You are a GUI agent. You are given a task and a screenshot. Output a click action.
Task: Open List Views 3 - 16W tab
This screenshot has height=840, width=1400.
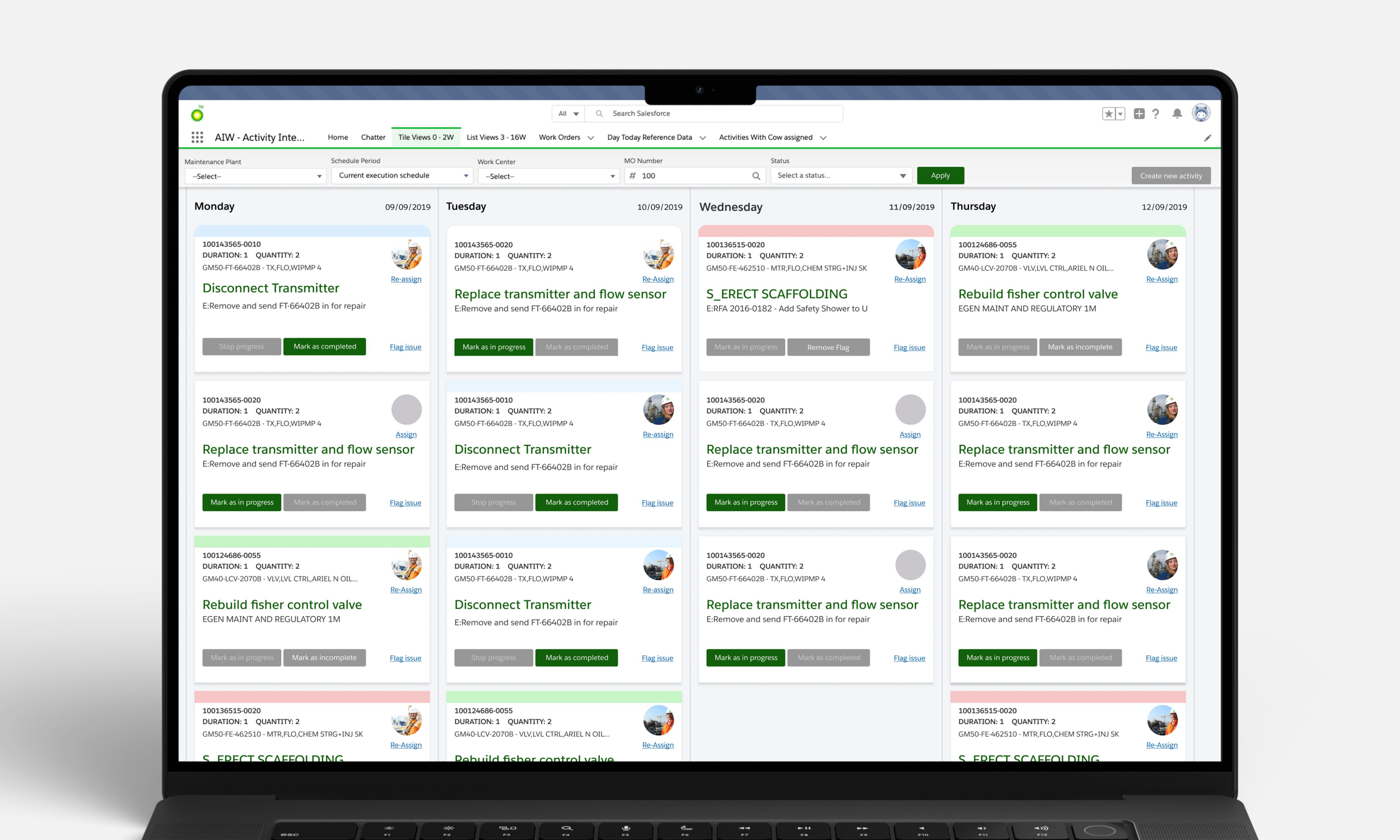coord(496,137)
